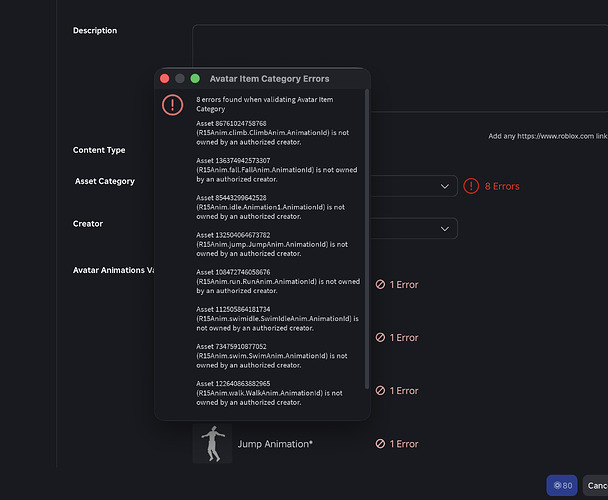This screenshot has height=500, width=608.
Task: Click the Creator label
Action: 88,224
